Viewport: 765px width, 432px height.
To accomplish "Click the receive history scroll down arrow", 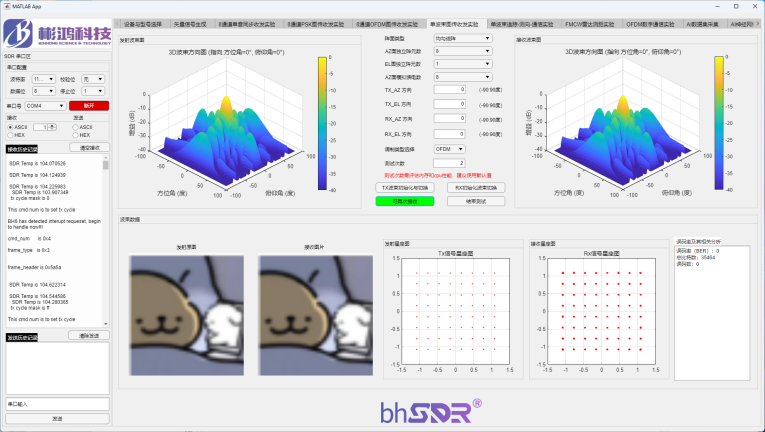I will 105,324.
